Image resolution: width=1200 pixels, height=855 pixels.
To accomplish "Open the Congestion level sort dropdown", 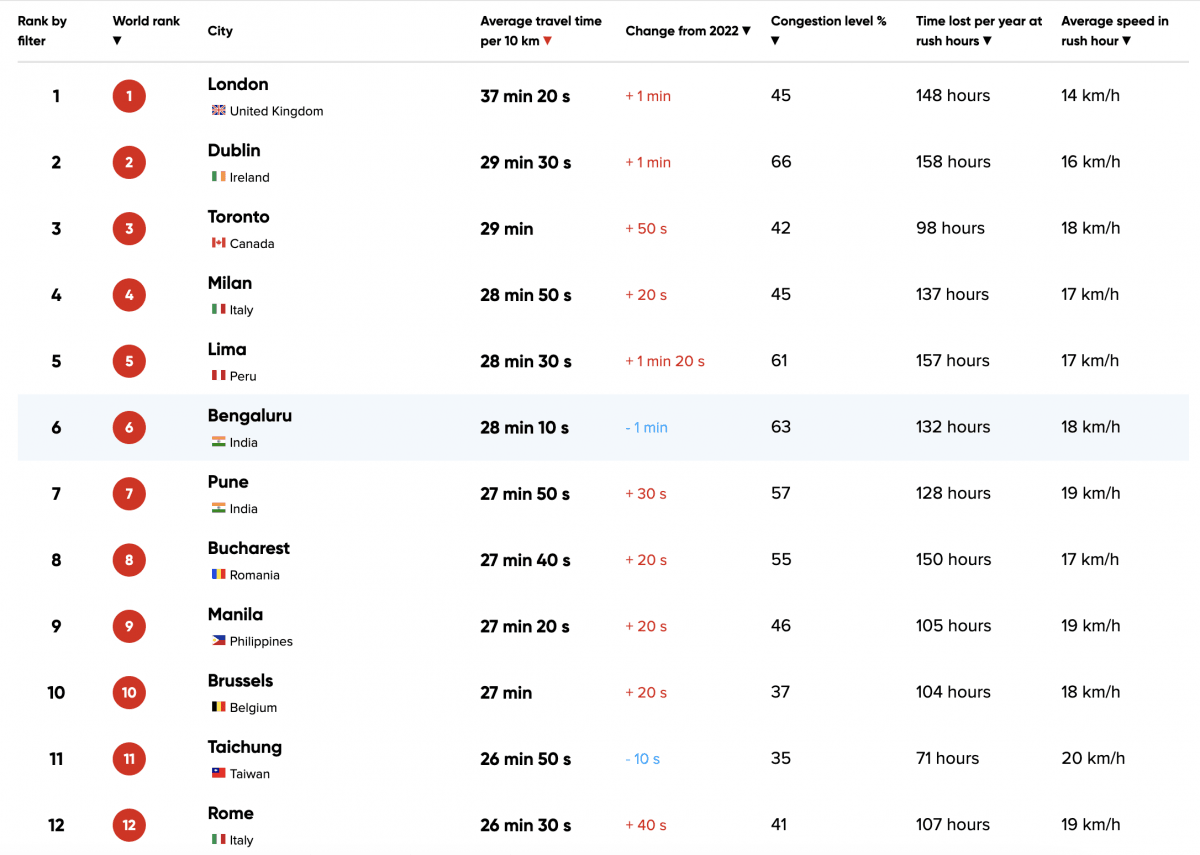I will [777, 40].
